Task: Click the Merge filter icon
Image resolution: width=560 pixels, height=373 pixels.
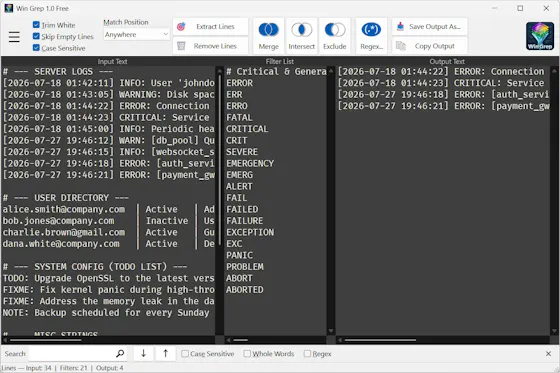Action: [x=269, y=36]
